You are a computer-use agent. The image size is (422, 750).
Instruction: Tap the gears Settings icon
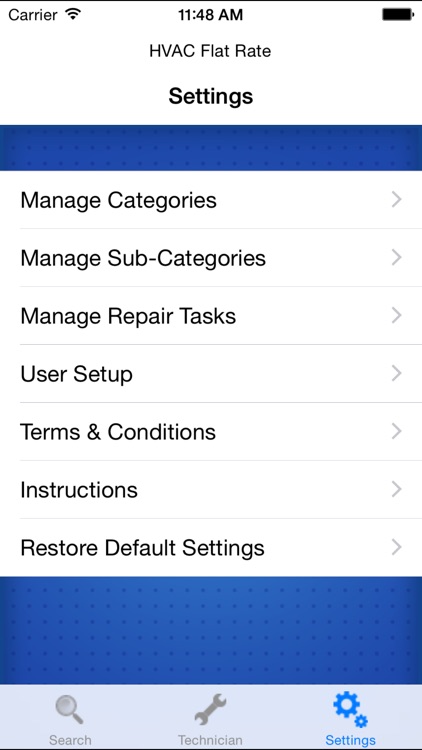click(x=350, y=710)
